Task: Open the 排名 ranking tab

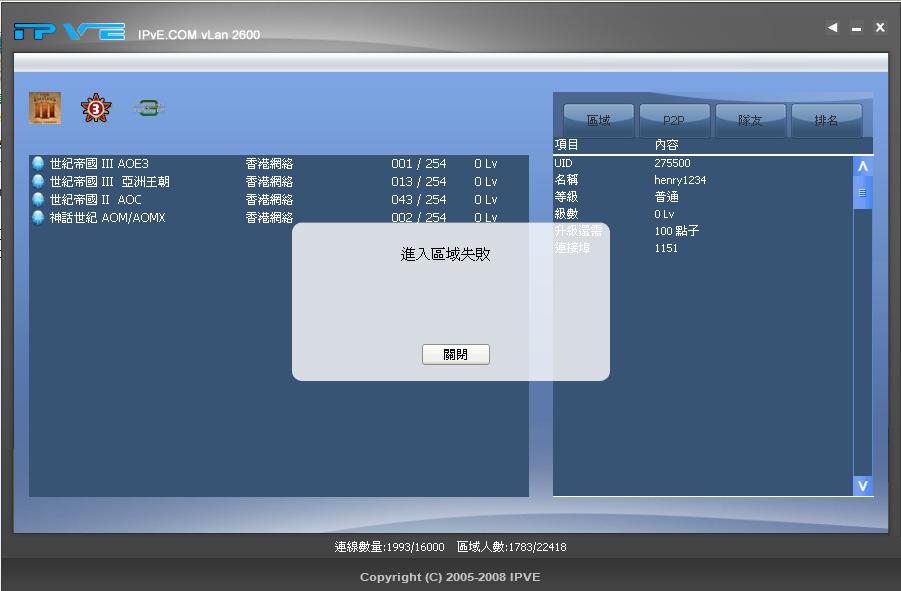Action: point(827,117)
